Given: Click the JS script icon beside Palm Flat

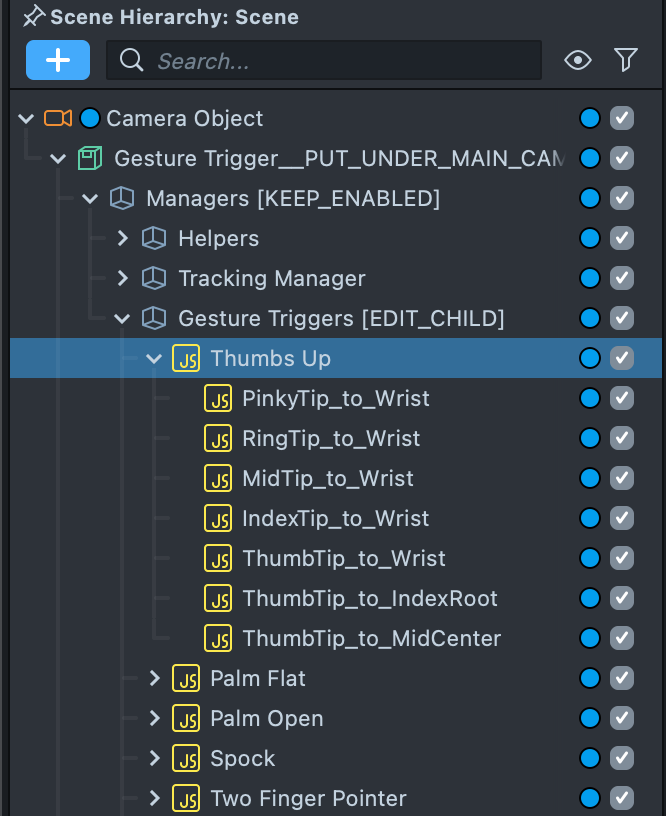Looking at the screenshot, I should coord(186,678).
